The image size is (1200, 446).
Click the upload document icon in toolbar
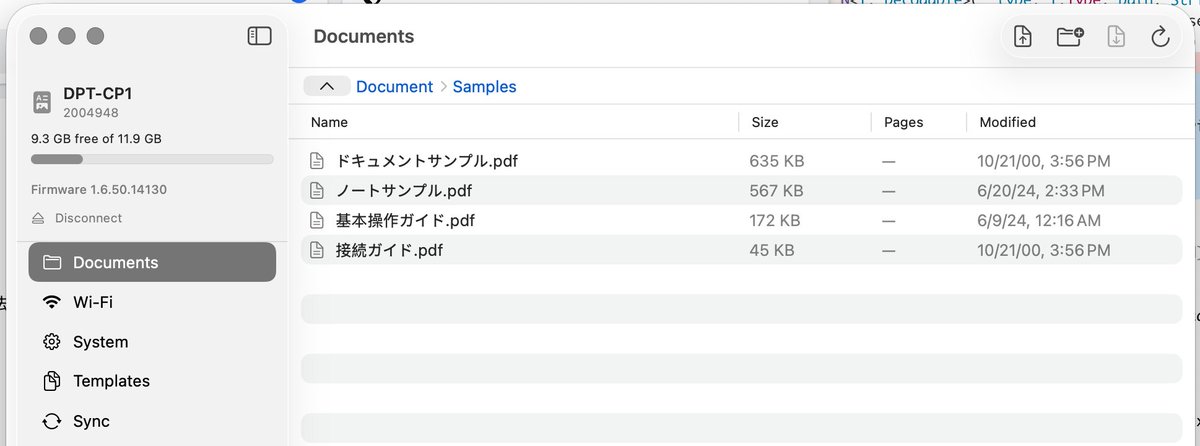[x=1022, y=37]
